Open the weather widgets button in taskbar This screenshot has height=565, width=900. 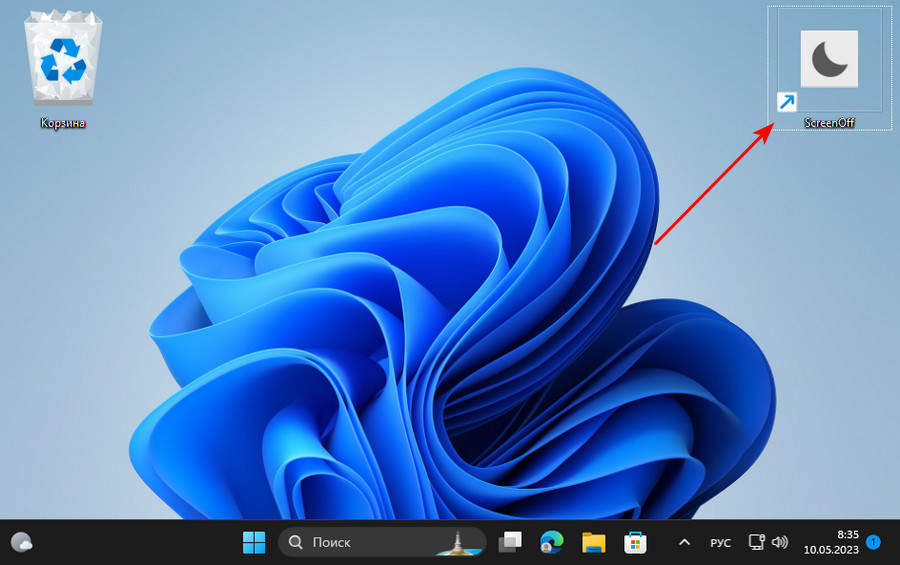(21, 542)
